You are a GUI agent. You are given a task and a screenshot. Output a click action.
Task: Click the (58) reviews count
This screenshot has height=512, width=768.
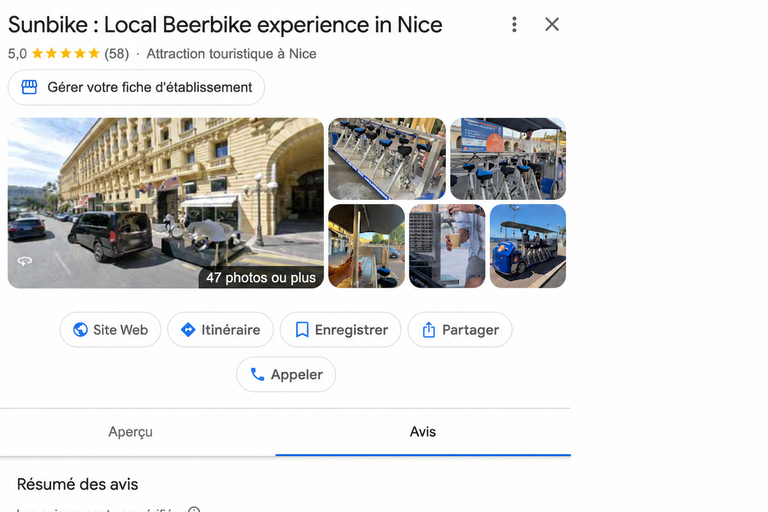[x=117, y=54]
